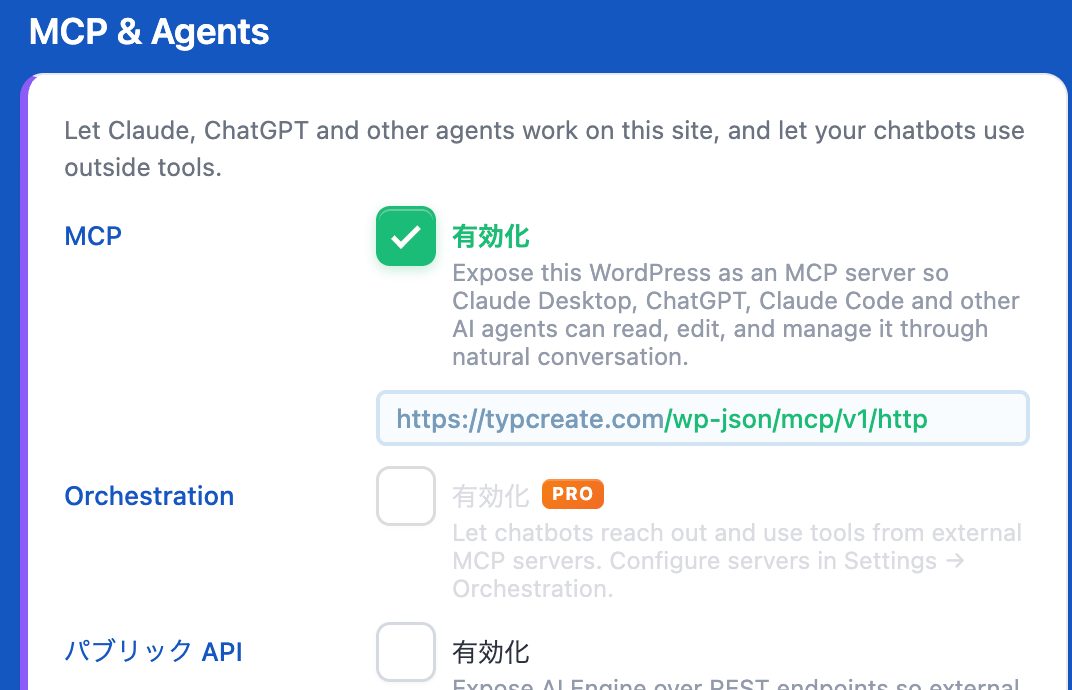
Task: Click the green 有効化 label for MCP
Action: click(x=490, y=237)
